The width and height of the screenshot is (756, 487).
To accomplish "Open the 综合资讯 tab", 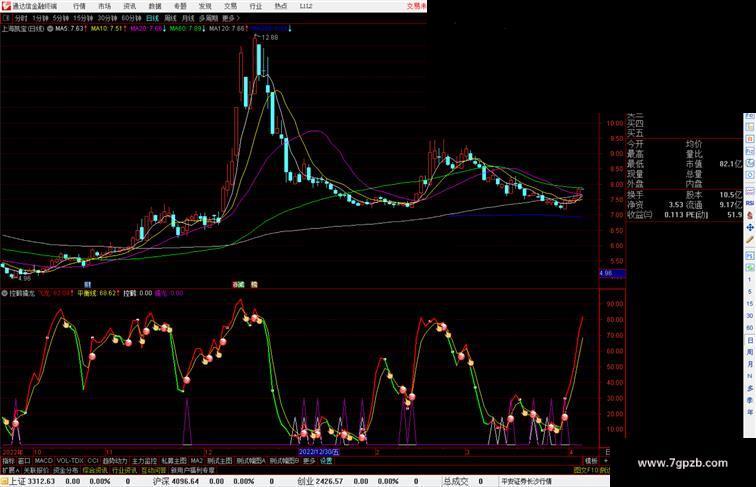I will coord(95,470).
